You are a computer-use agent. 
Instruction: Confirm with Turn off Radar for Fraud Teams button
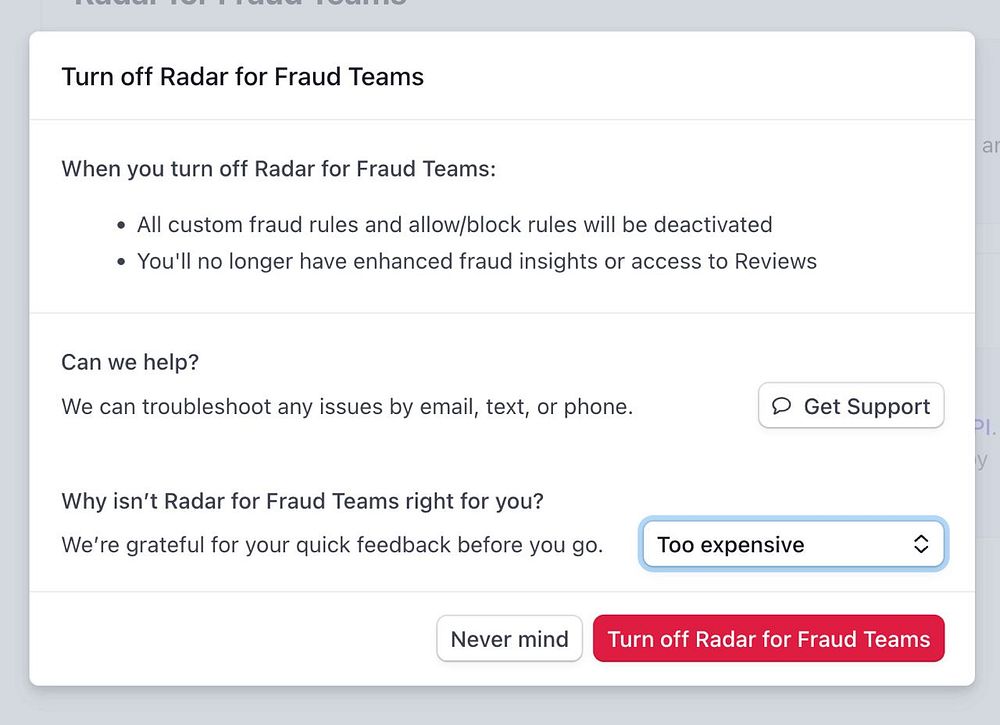(x=768, y=639)
